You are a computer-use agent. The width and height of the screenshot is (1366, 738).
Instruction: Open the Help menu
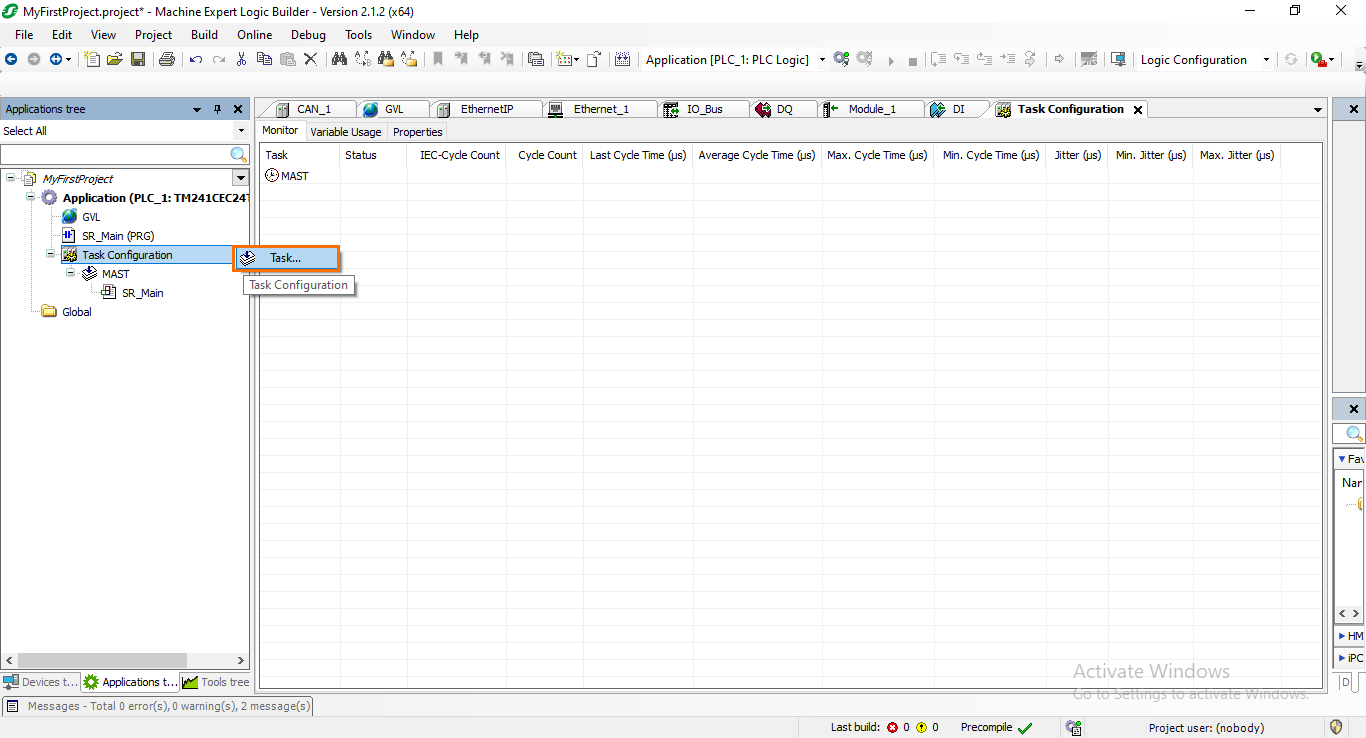(466, 34)
